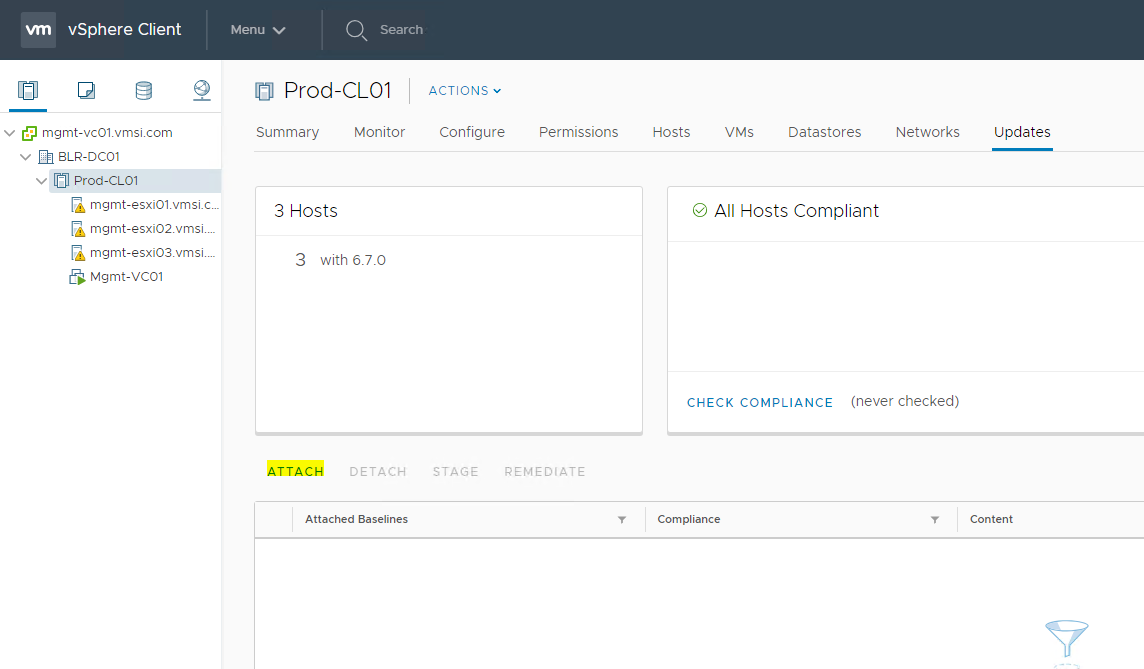This screenshot has width=1144, height=669.
Task: Select host mgmt-esxi01.vmsi.c... in the tree
Action: [154, 205]
